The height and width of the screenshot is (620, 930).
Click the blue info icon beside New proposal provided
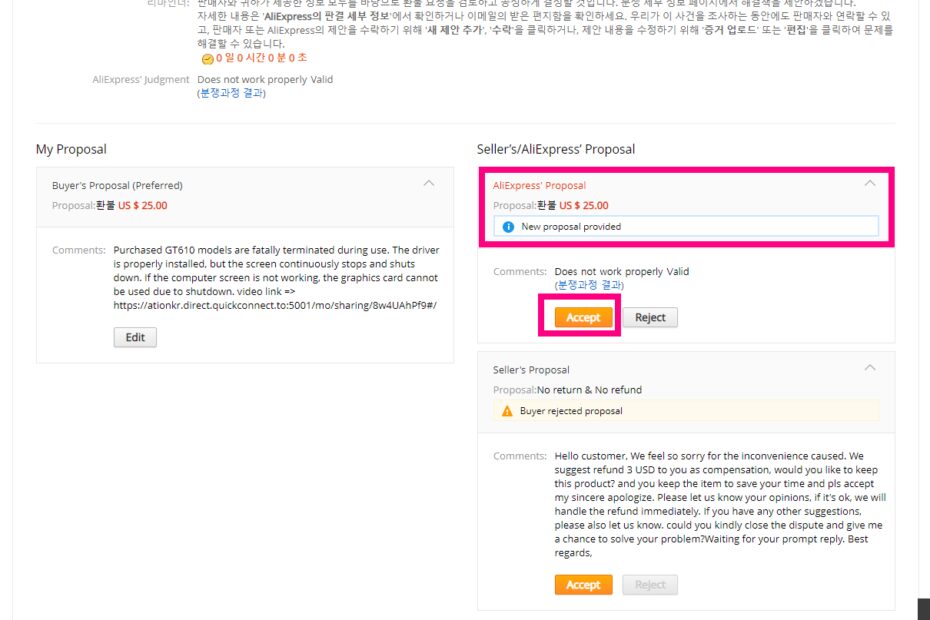[508, 227]
